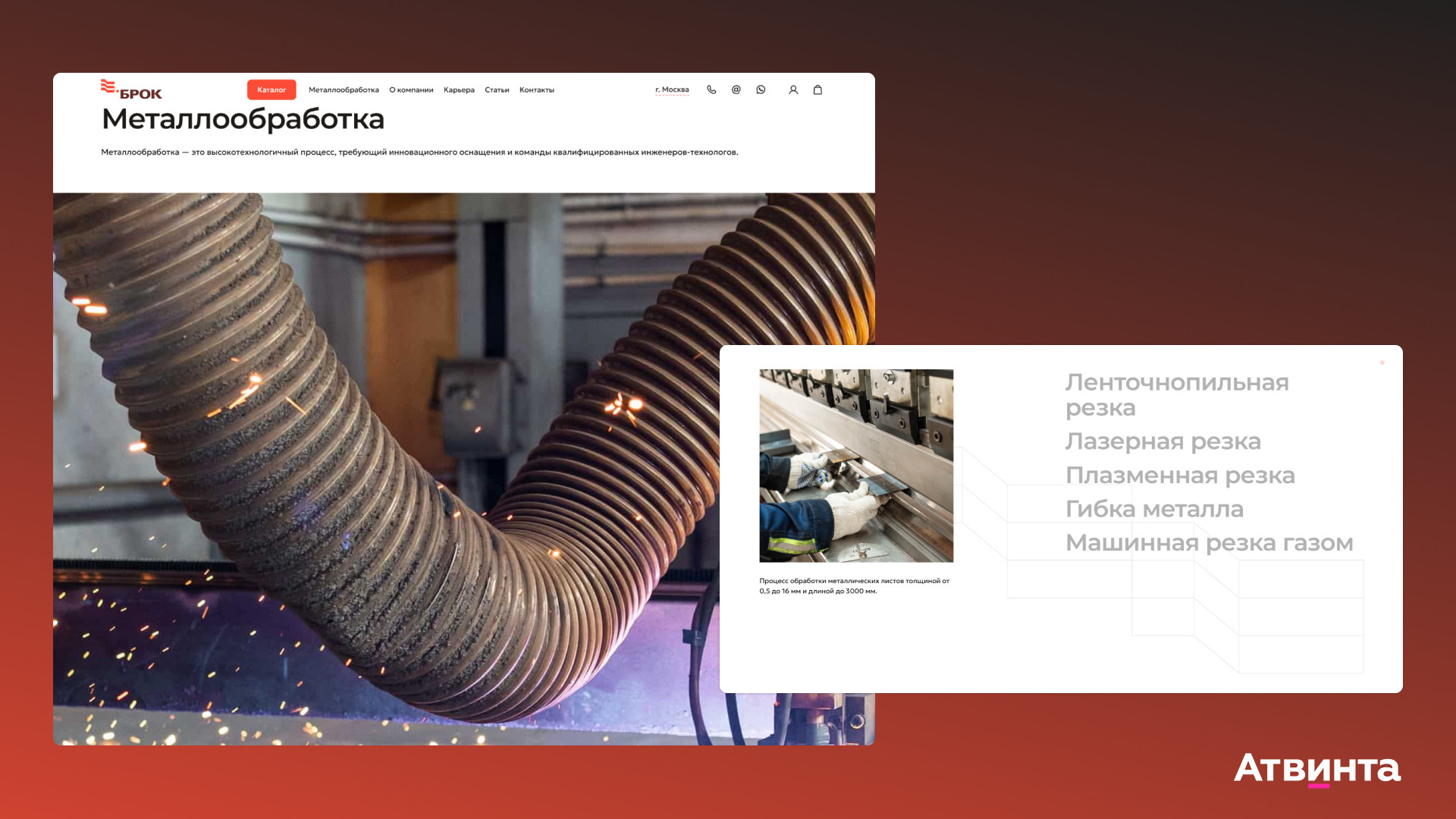Viewport: 1456px width, 819px height.
Task: Go to О компании page
Action: tap(411, 89)
